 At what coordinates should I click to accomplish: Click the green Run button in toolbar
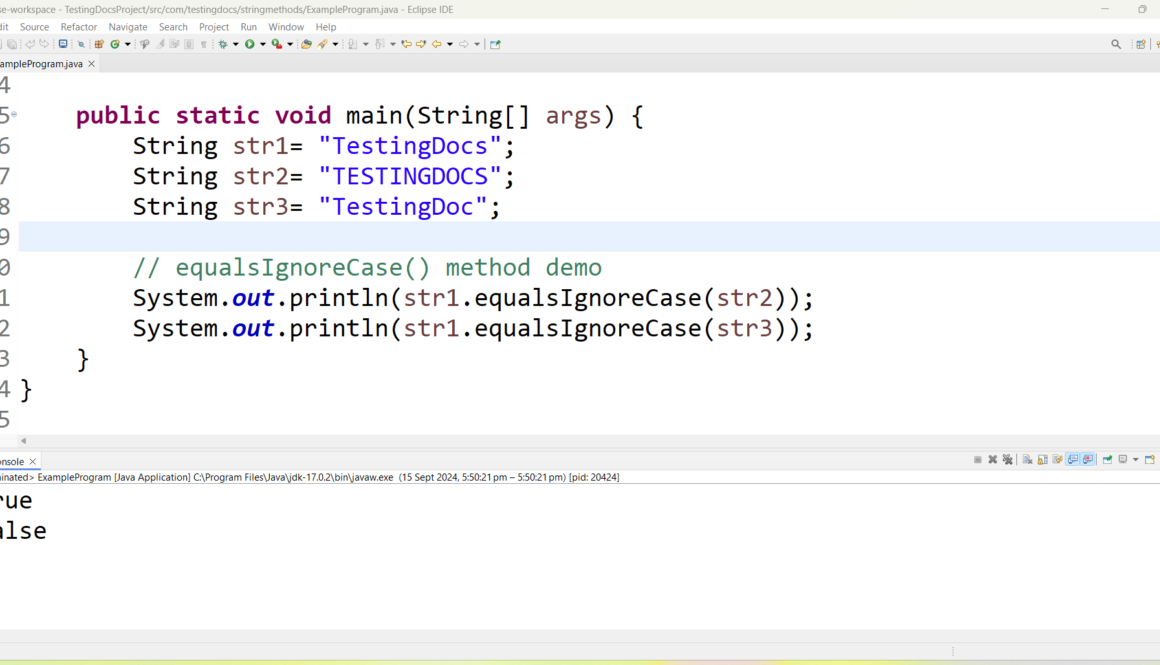[249, 44]
